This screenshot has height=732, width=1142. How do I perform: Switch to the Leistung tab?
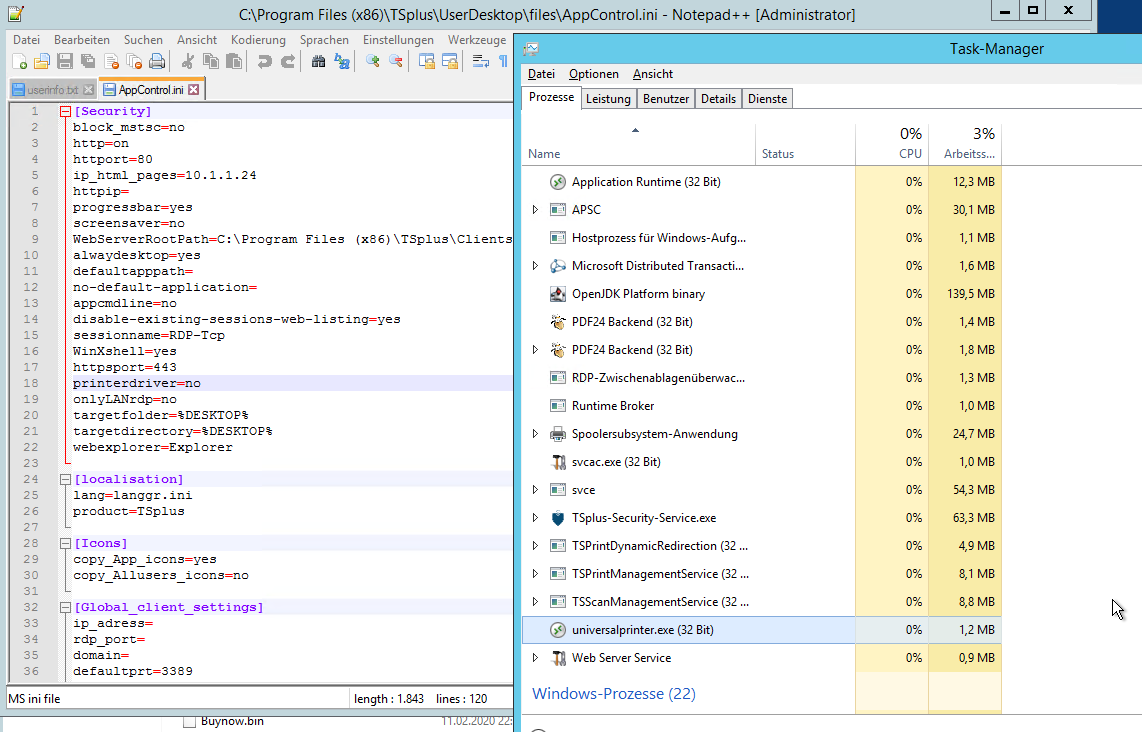pyautogui.click(x=608, y=99)
